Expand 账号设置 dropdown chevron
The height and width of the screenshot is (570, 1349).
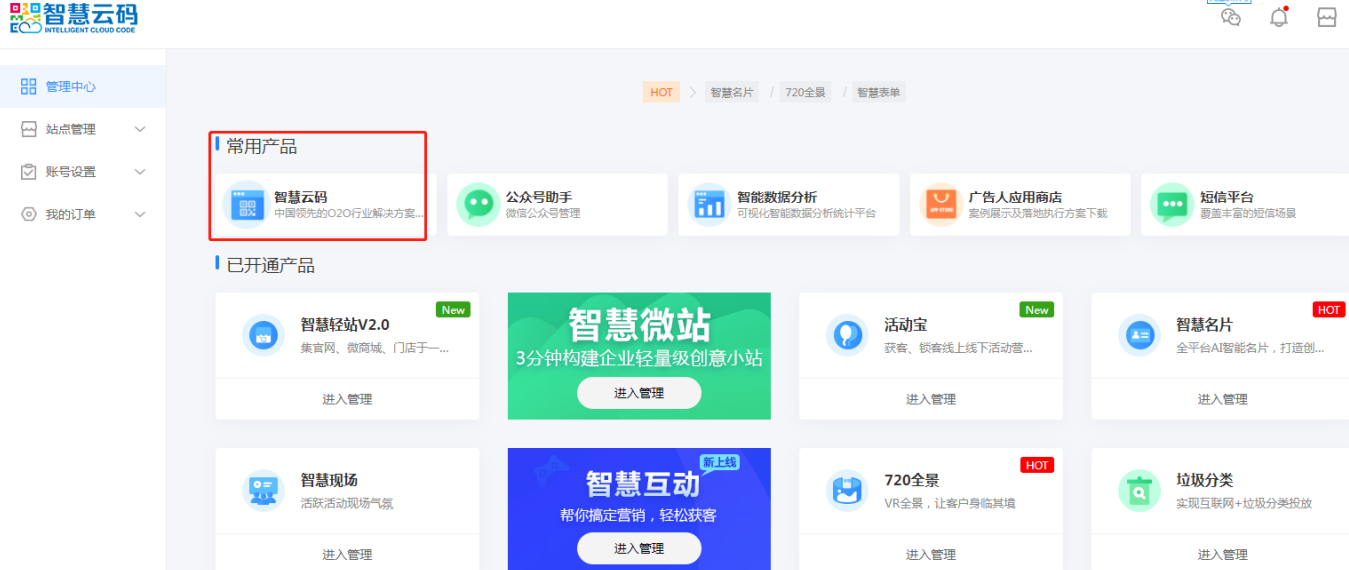tap(140, 172)
